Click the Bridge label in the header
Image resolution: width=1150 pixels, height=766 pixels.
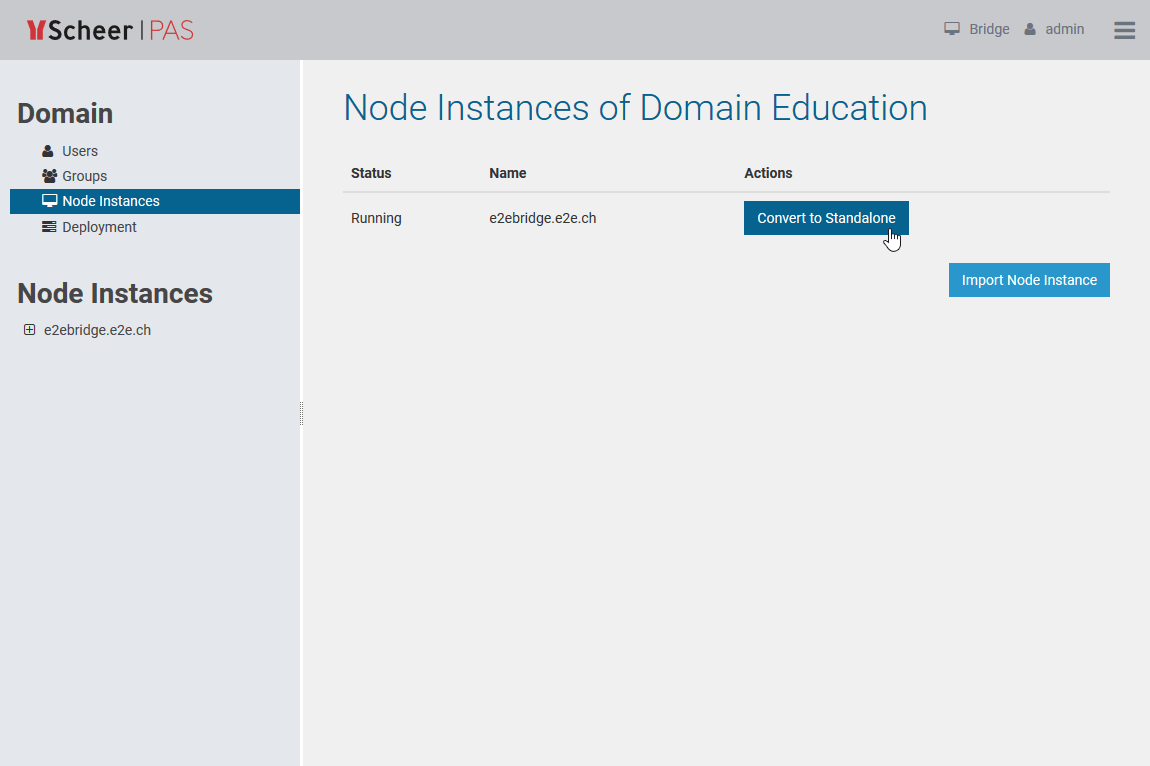[x=987, y=29]
